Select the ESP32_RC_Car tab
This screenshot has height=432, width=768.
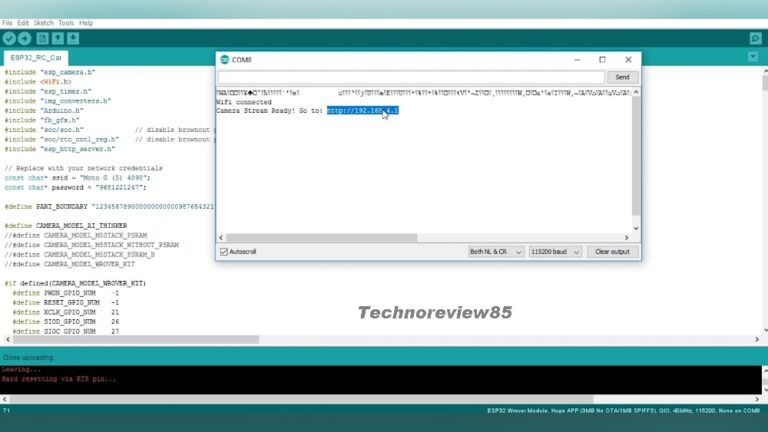[36, 58]
